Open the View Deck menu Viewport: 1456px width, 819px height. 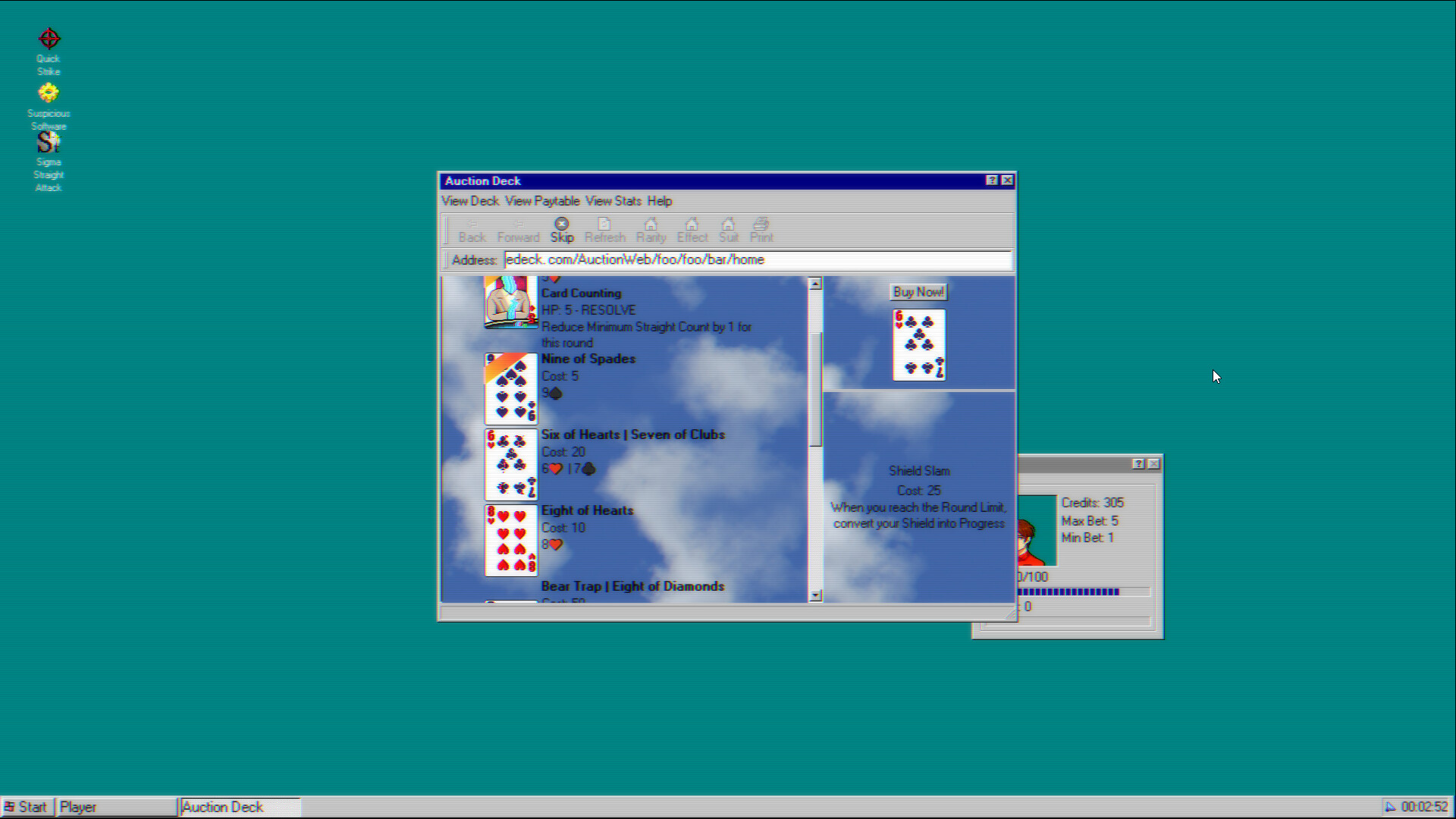tap(469, 201)
